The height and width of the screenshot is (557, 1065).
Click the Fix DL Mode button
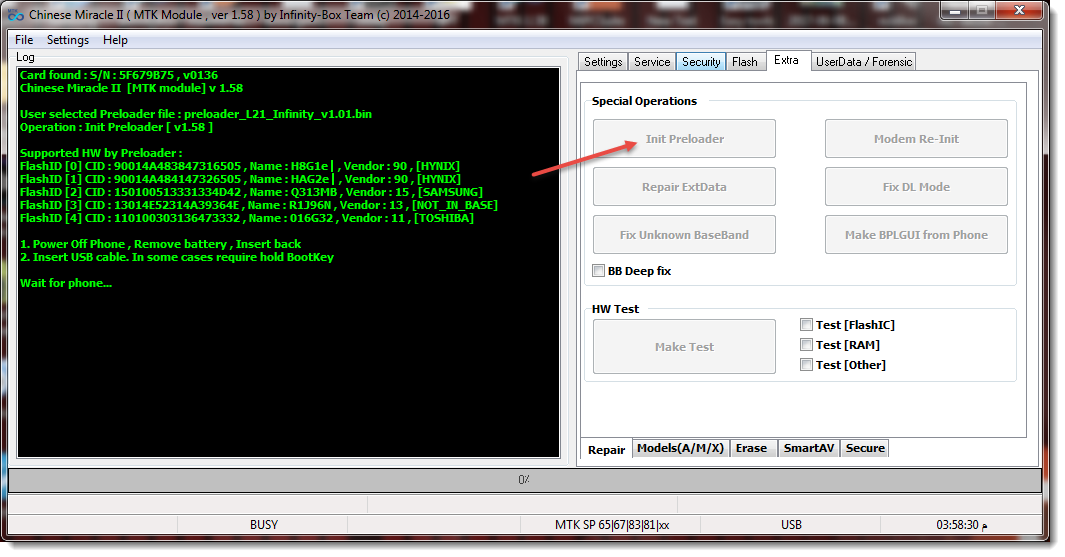pos(916,187)
